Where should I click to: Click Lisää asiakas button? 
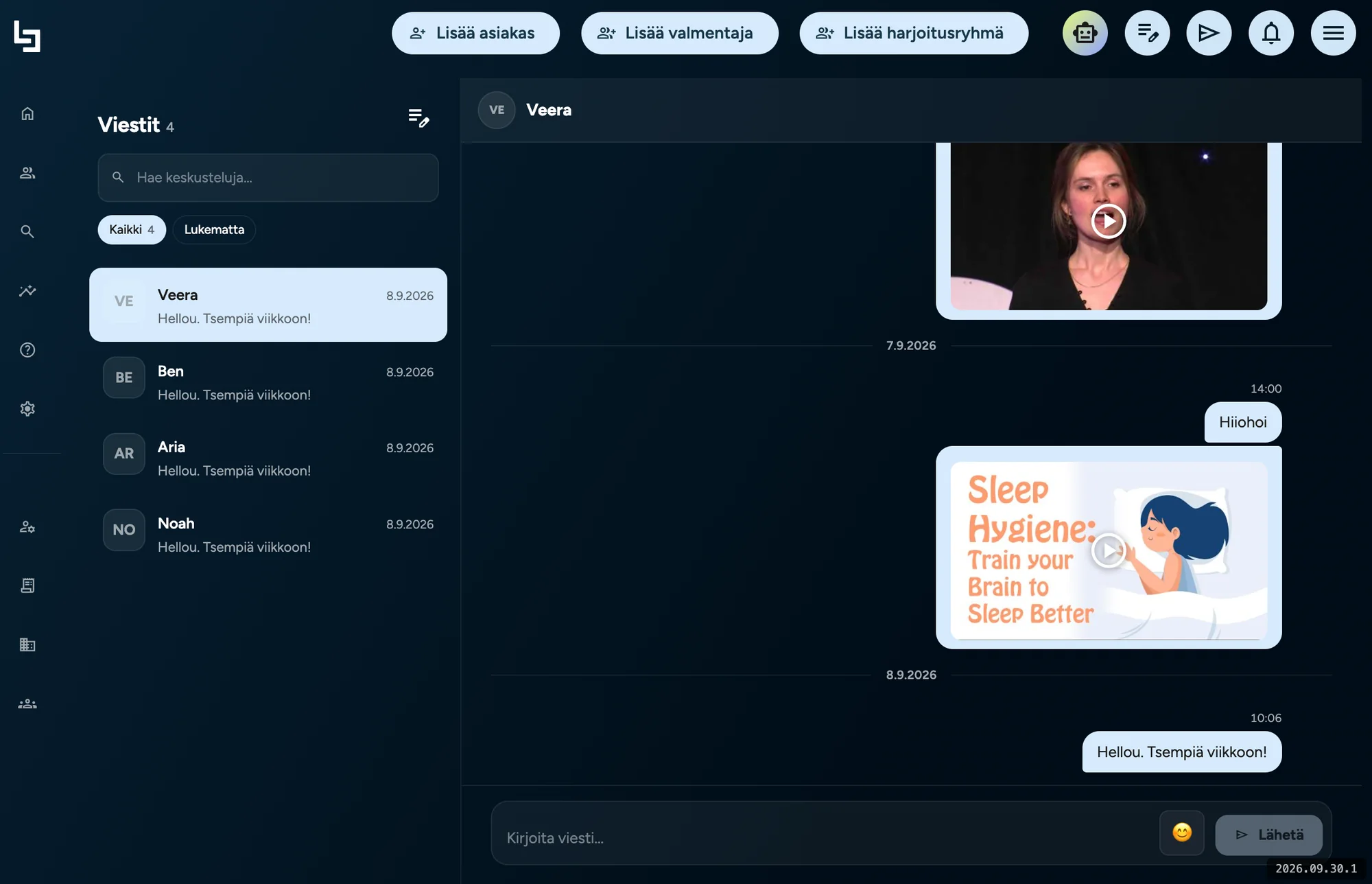(x=475, y=33)
